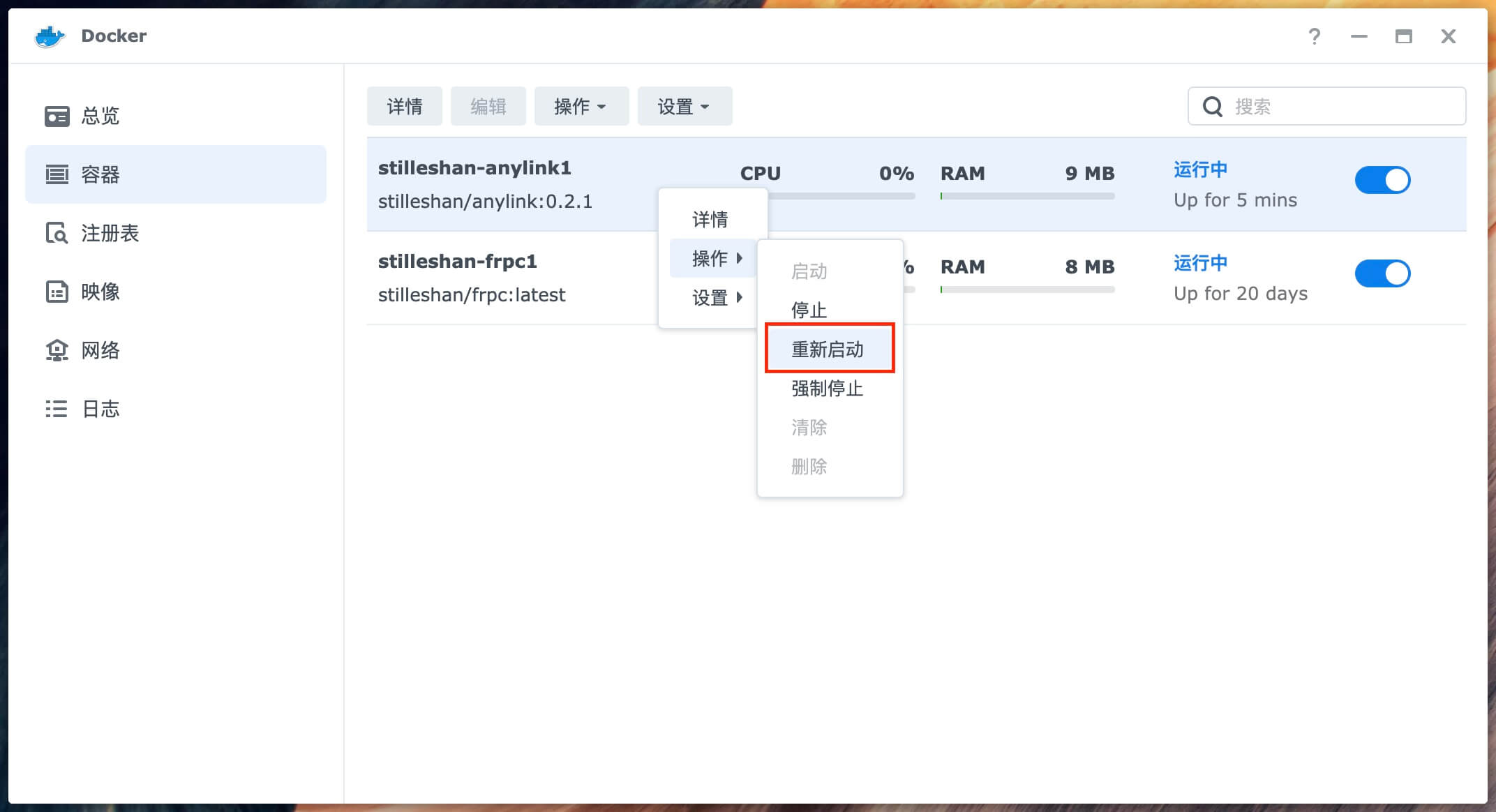The image size is (1496, 812).
Task: Click the search magnifier icon
Action: 1213,107
